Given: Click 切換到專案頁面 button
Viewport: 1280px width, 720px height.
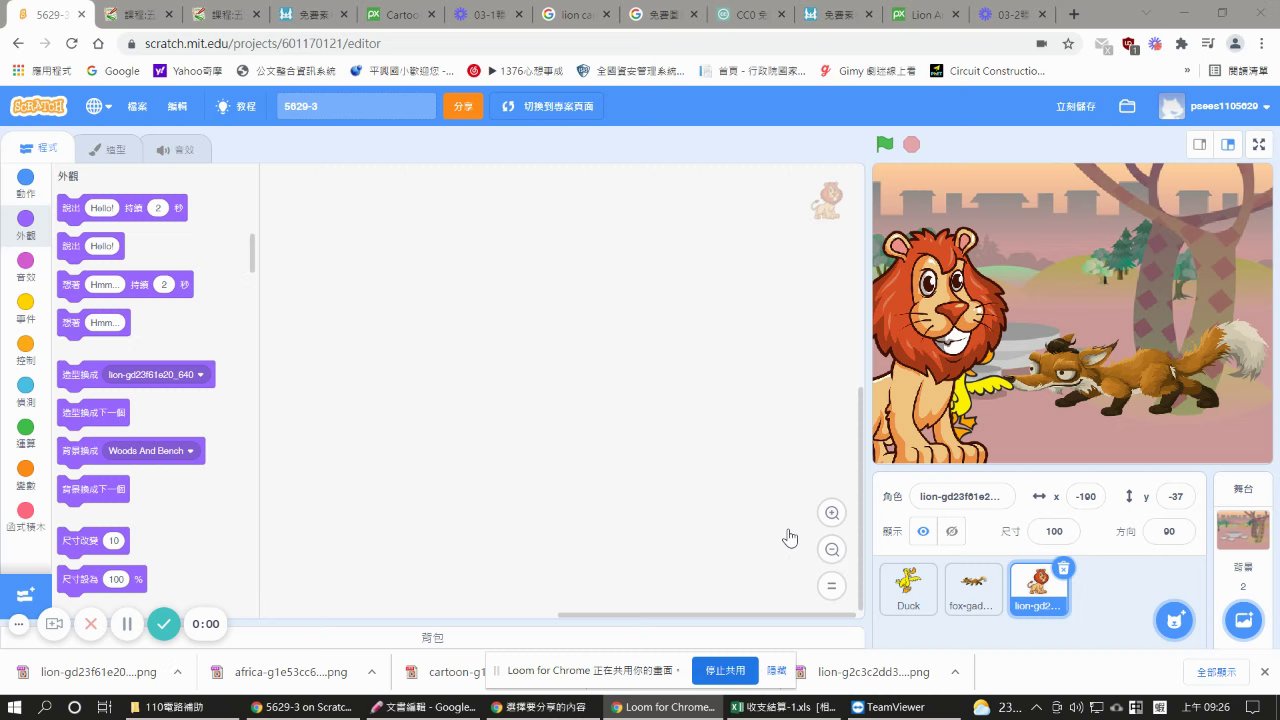Looking at the screenshot, I should point(546,106).
